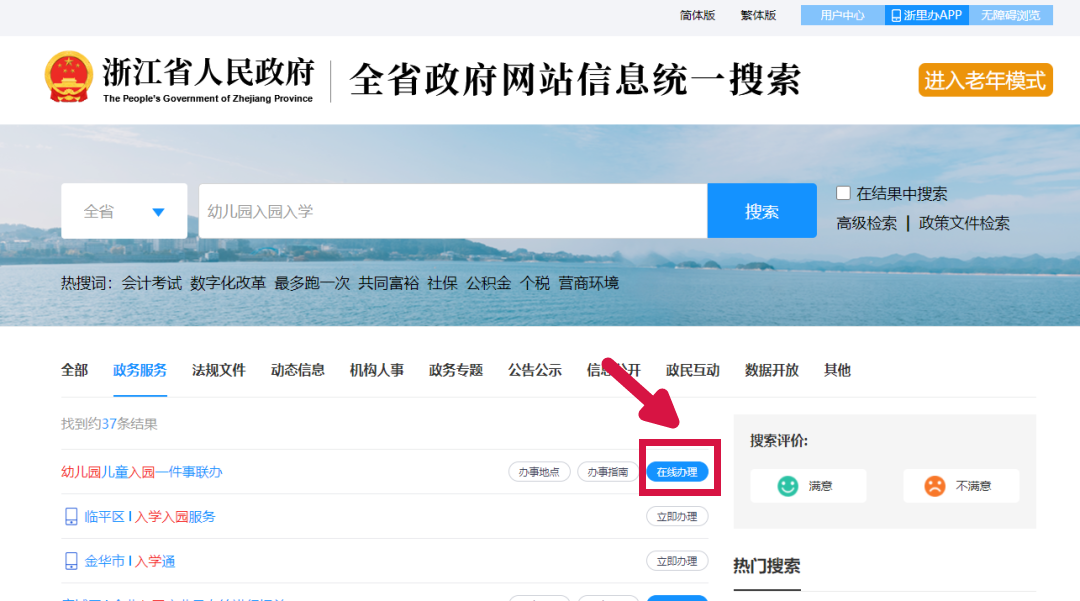Switch to 简体版
Image resolution: width=1080 pixels, height=601 pixels.
697,15
